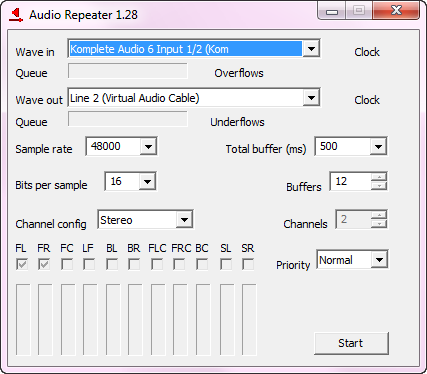Image resolution: width=427 pixels, height=374 pixels.
Task: Expand the Sample rate dropdown
Action: [122, 146]
